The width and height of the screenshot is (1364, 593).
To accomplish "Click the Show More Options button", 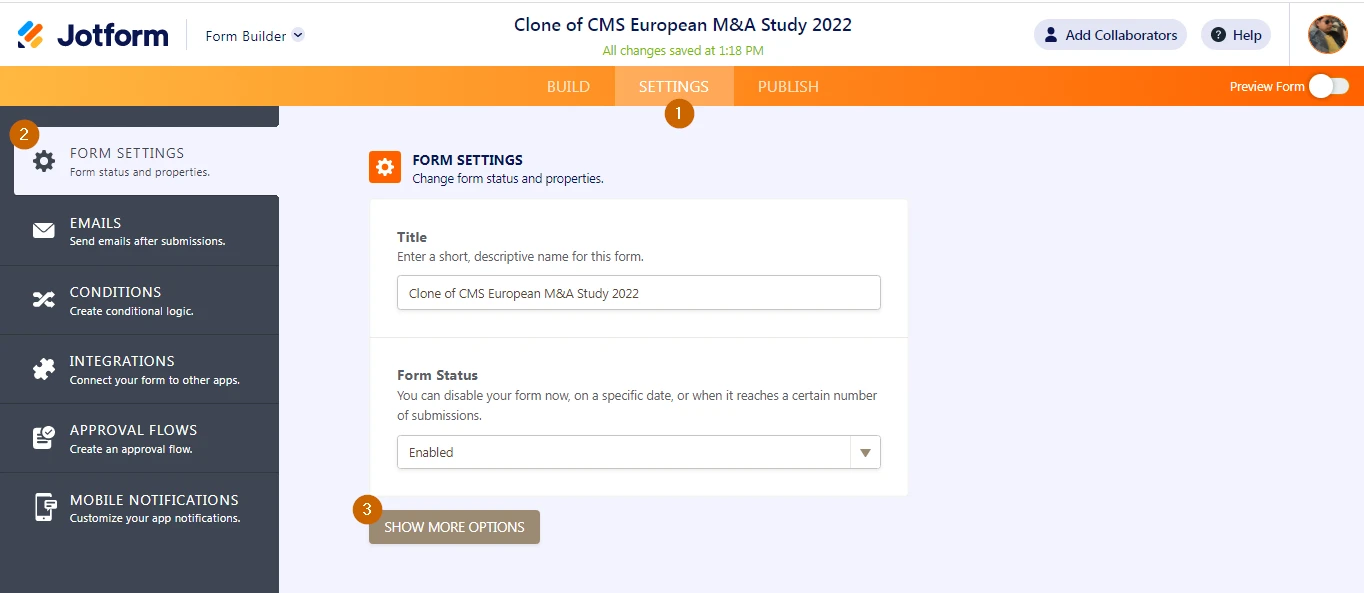I will coord(454,527).
